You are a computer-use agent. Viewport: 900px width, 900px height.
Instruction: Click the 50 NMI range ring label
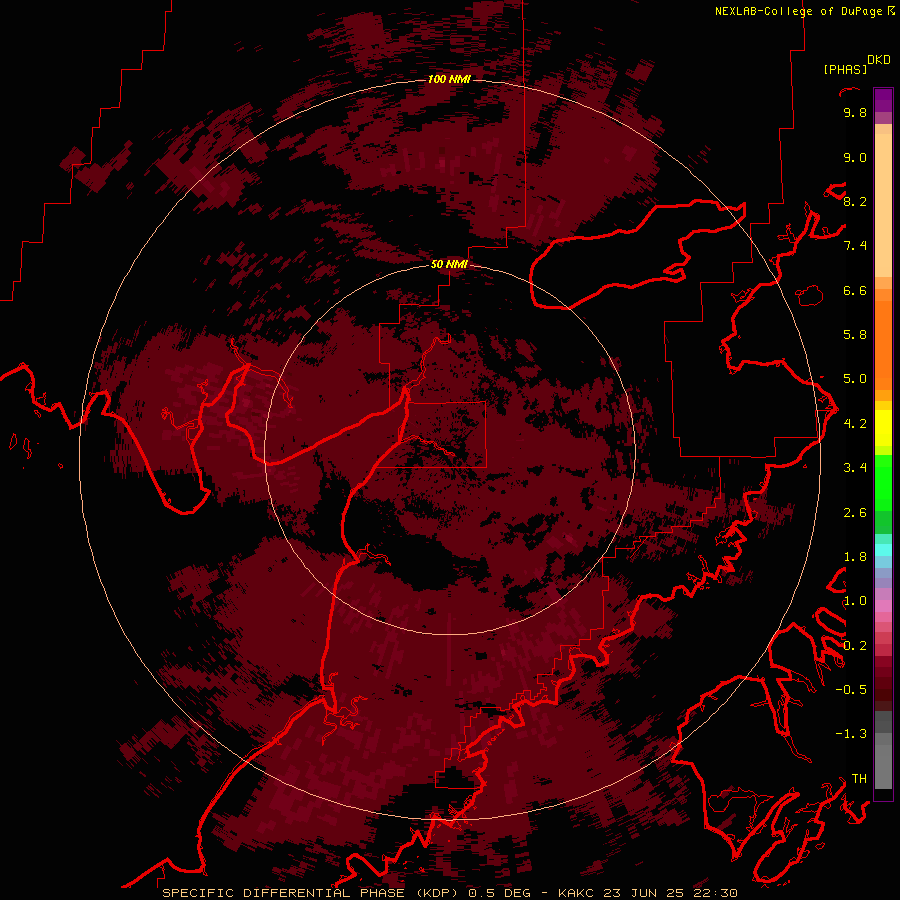449,264
